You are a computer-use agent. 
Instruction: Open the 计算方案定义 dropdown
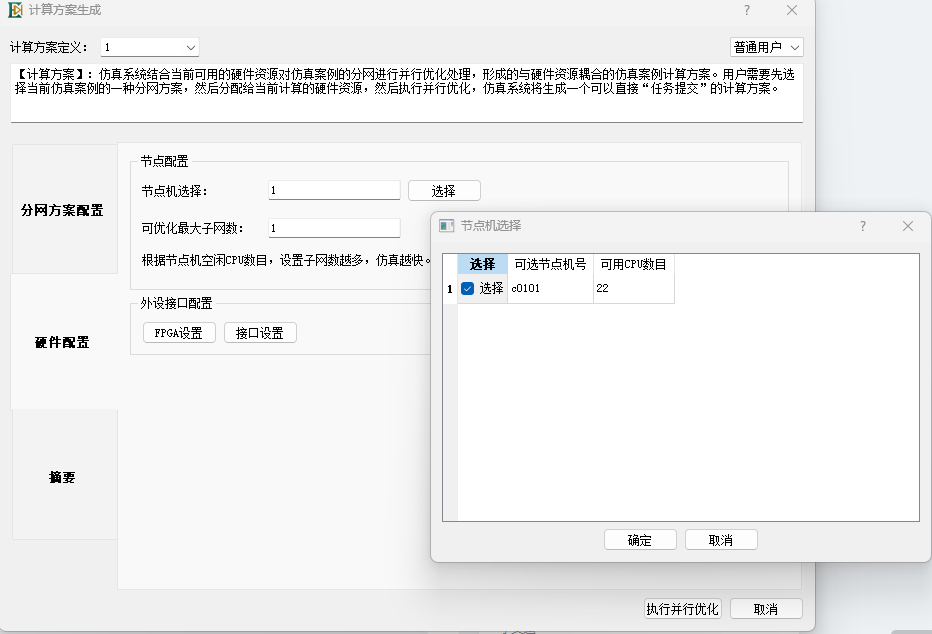[150, 47]
